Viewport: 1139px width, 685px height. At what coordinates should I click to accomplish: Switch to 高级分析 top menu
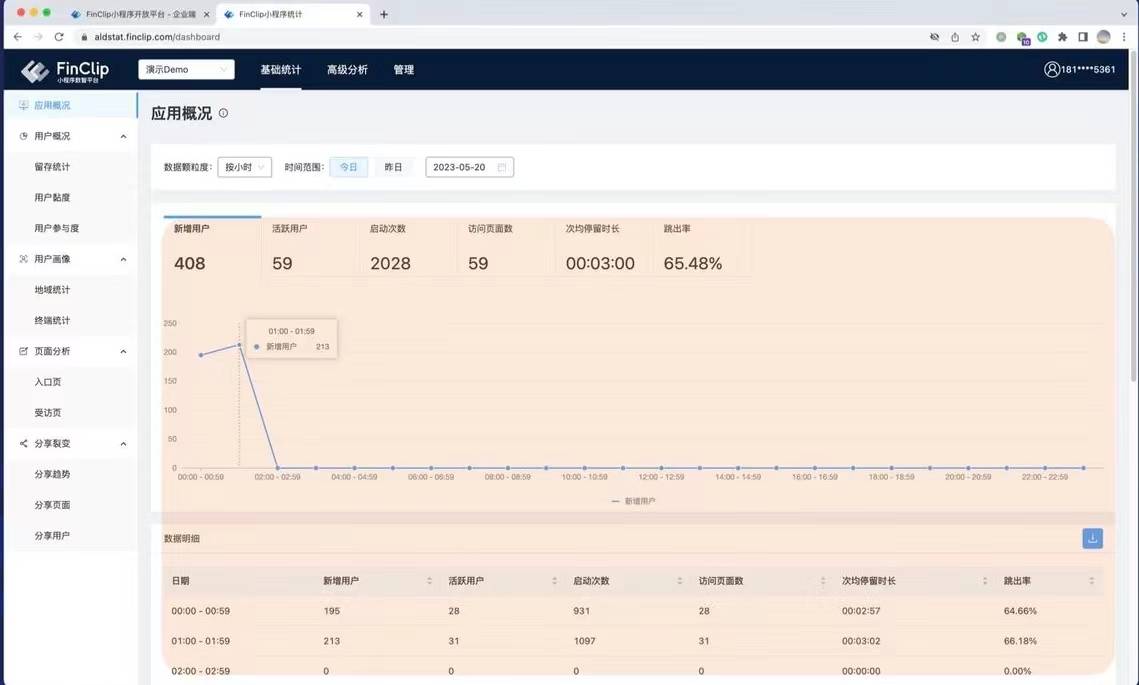click(347, 70)
